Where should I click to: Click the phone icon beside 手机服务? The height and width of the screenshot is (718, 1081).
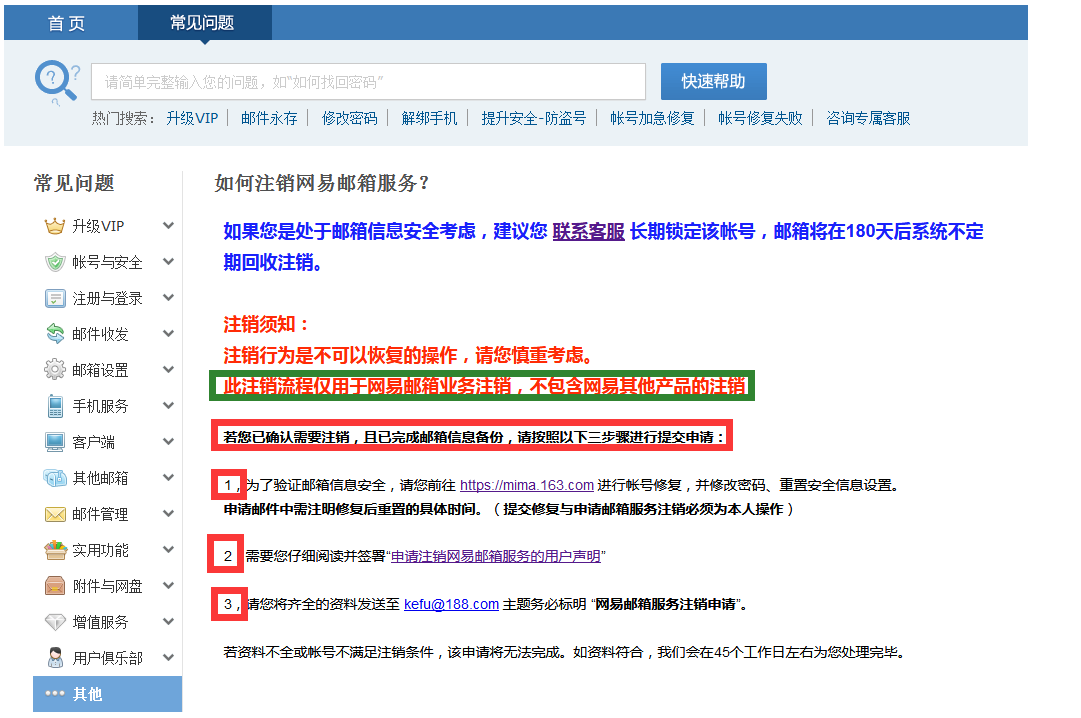click(55, 406)
